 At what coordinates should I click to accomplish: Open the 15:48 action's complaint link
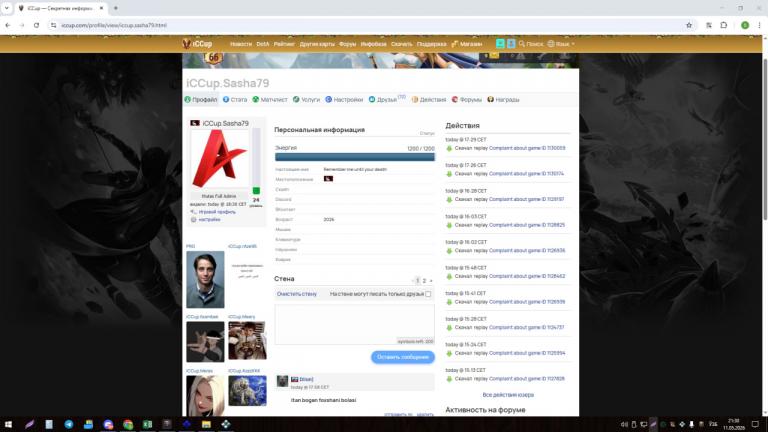pyautogui.click(x=527, y=276)
